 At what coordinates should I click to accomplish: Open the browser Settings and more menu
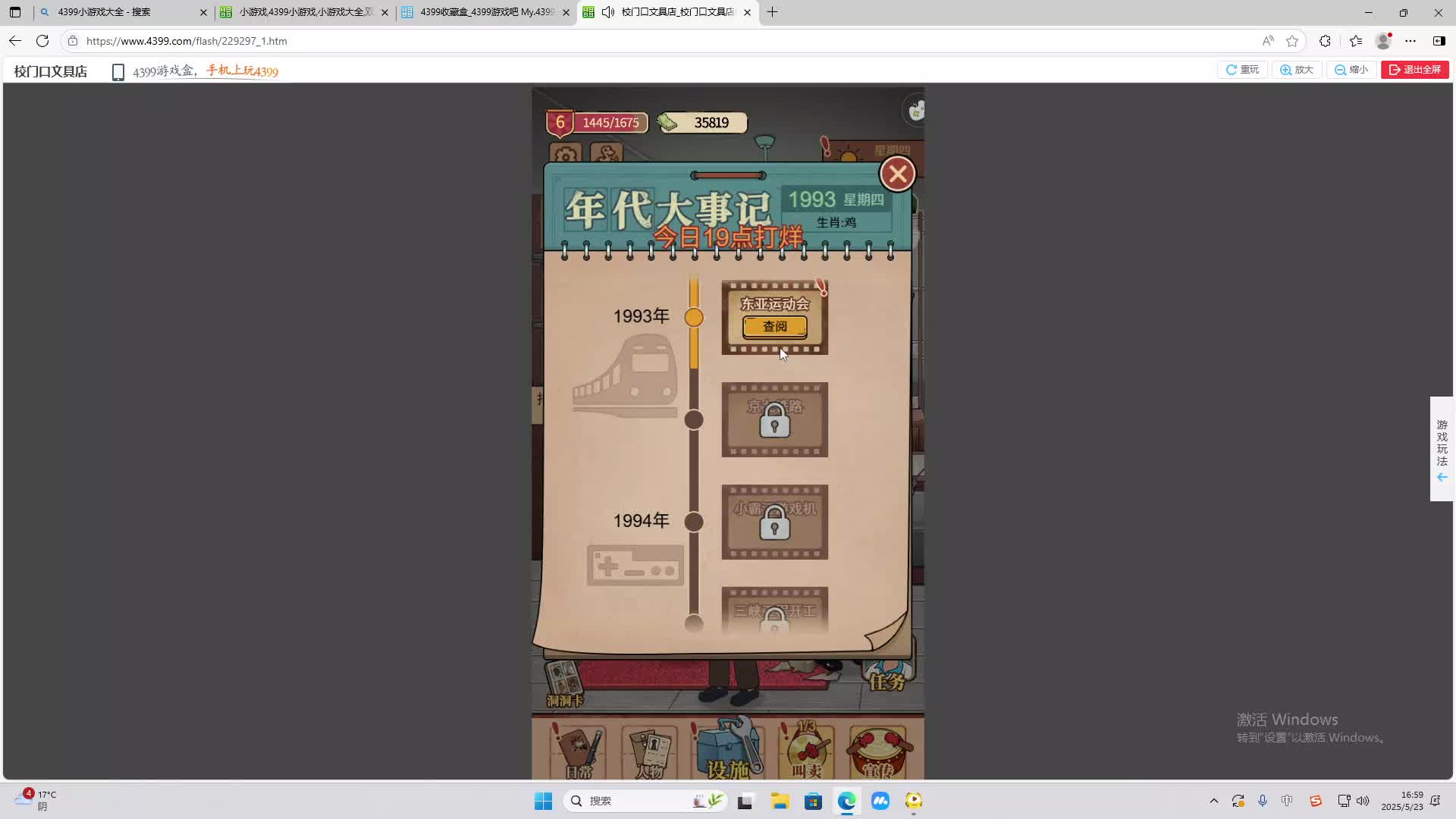pos(1412,41)
